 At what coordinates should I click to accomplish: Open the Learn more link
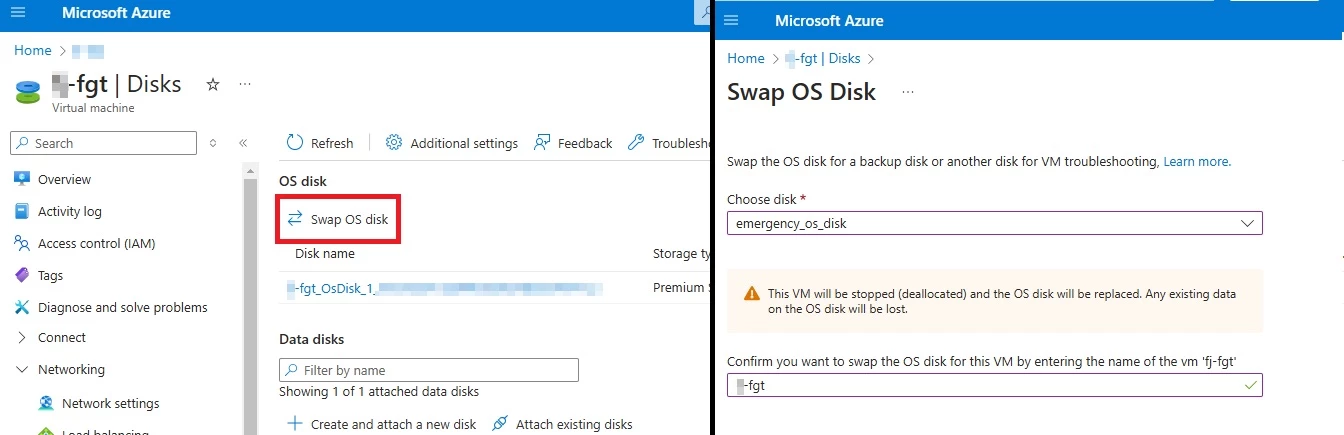[1196, 161]
